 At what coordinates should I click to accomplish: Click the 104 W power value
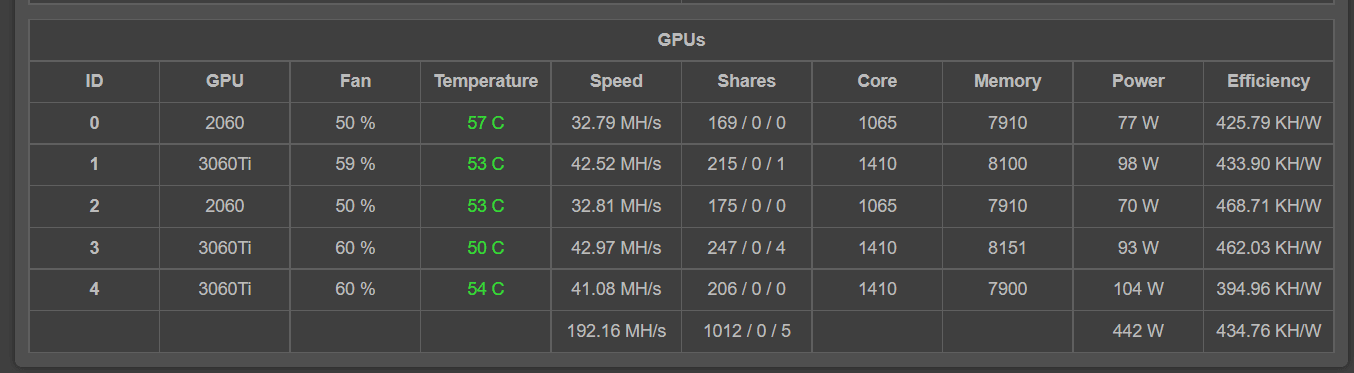pos(1138,289)
